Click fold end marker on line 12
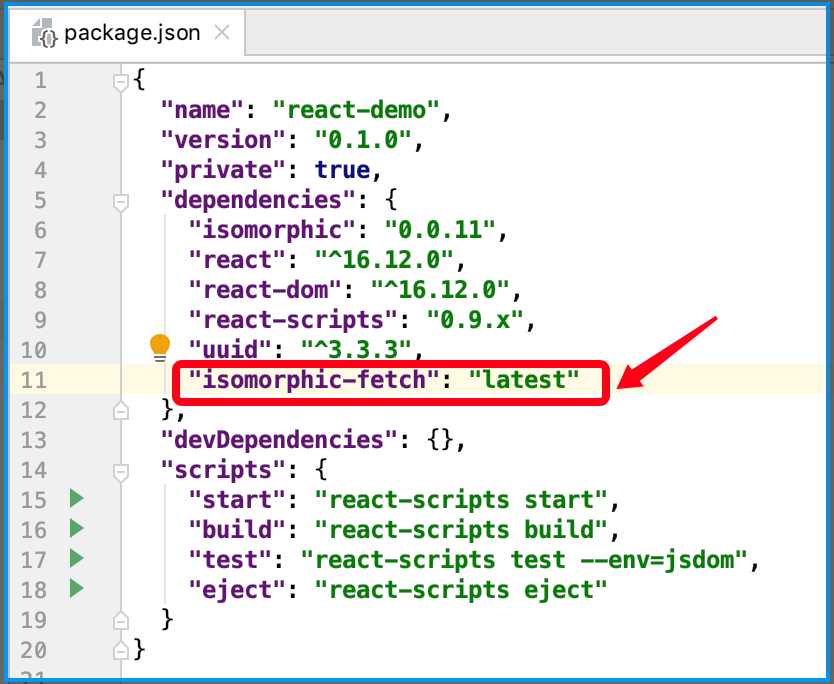The height and width of the screenshot is (684, 834). [121, 411]
